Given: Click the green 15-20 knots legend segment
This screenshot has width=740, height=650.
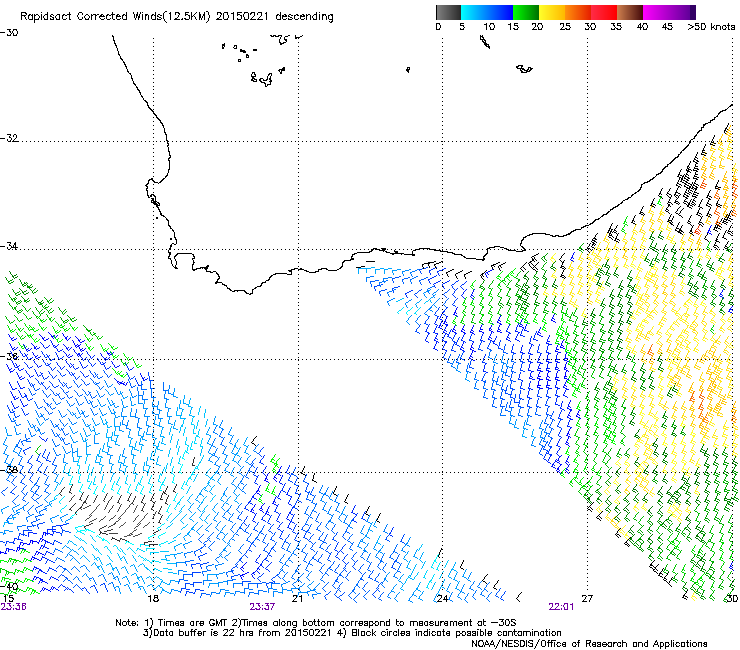Looking at the screenshot, I should (526, 12).
